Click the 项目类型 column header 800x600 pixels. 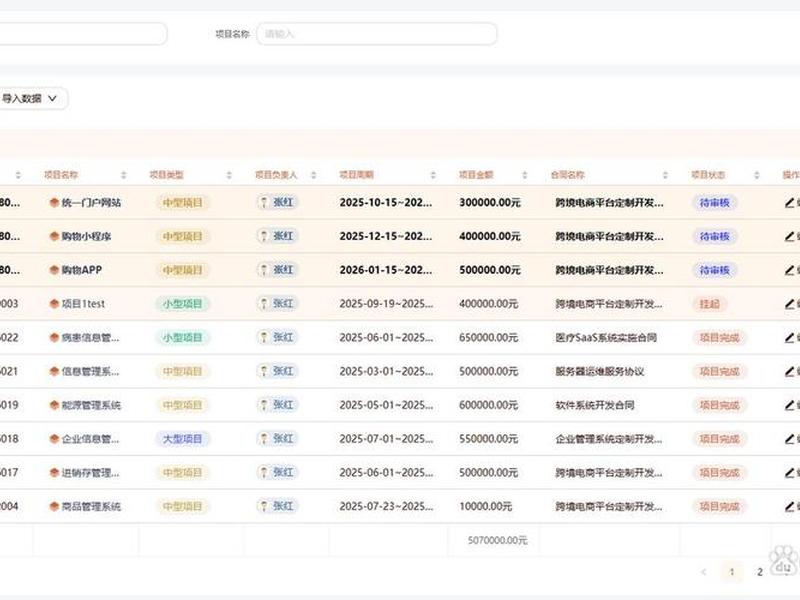166,175
